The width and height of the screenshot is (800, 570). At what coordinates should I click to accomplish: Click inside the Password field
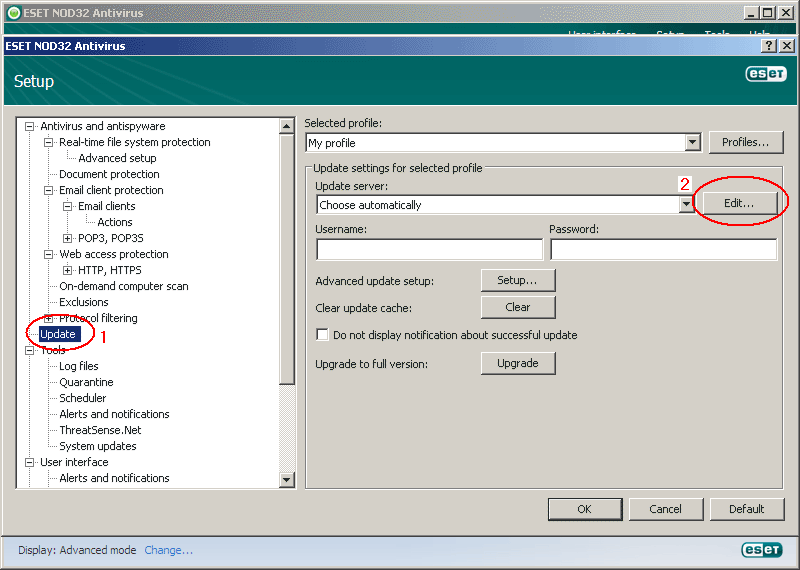[x=663, y=250]
